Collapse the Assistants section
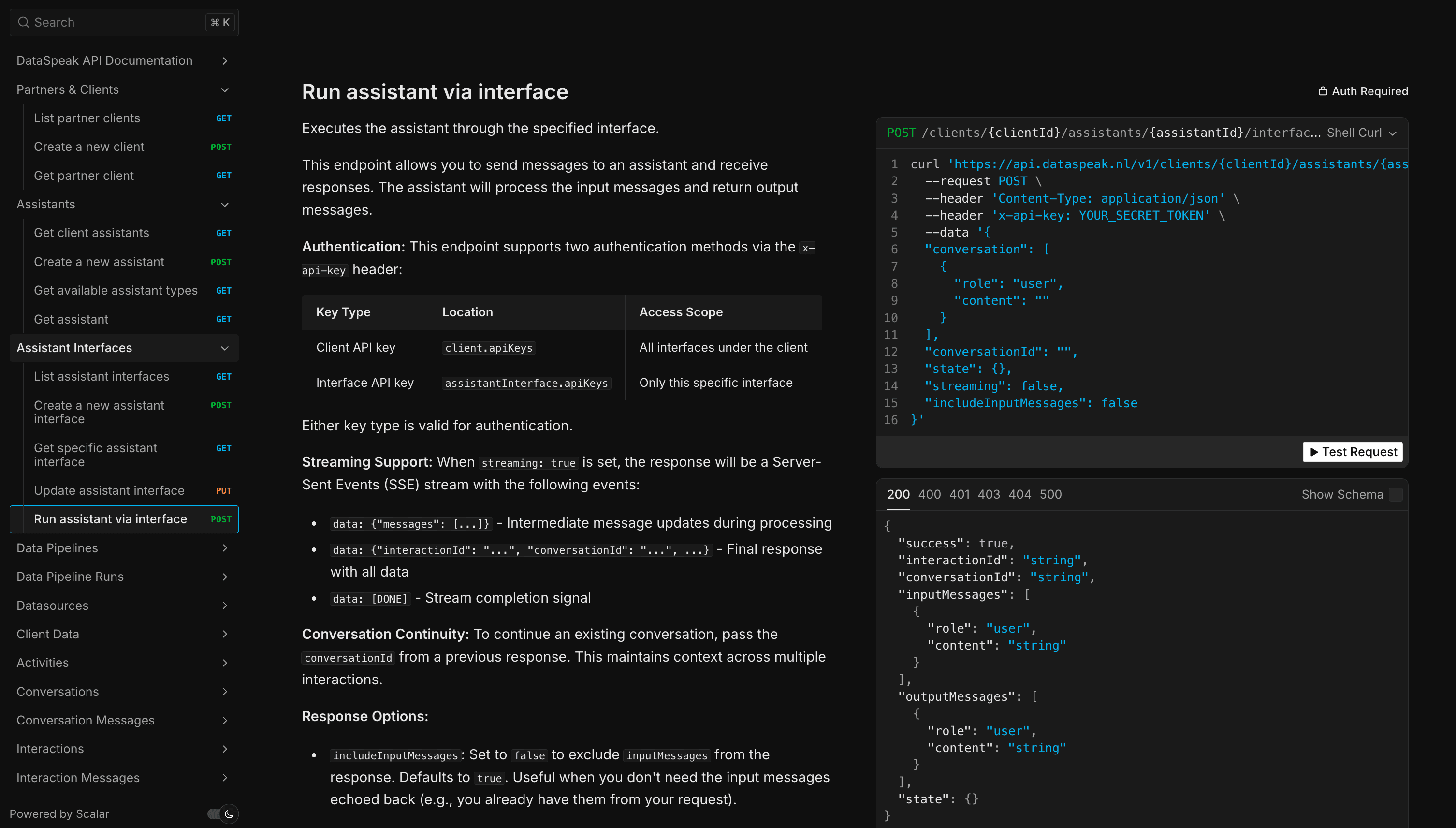Screen dimensions: 1456x828 [124, 204]
